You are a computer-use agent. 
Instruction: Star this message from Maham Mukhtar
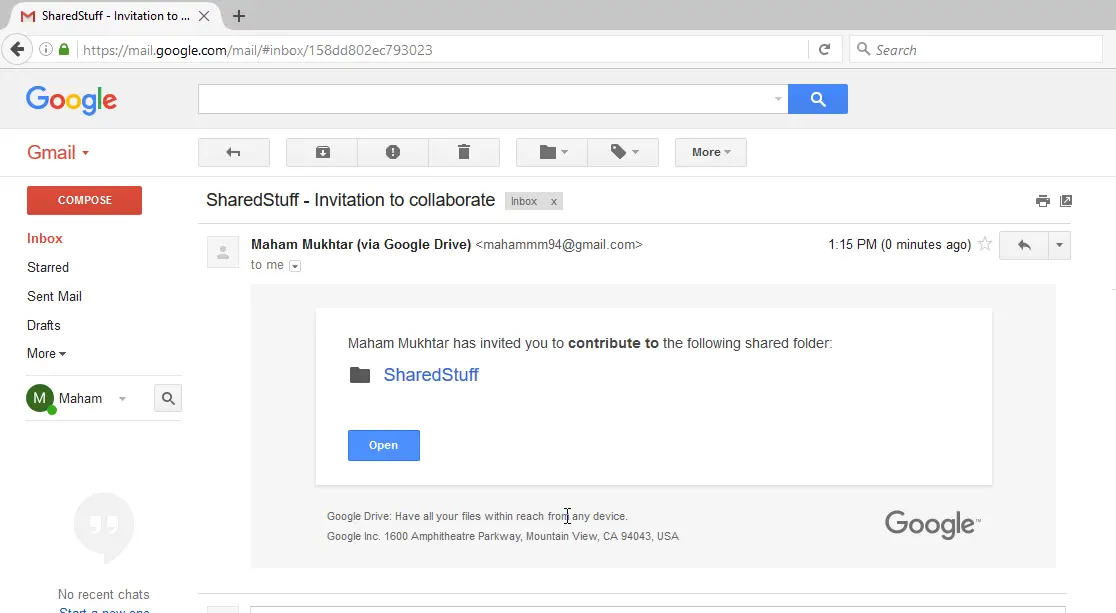(x=985, y=244)
